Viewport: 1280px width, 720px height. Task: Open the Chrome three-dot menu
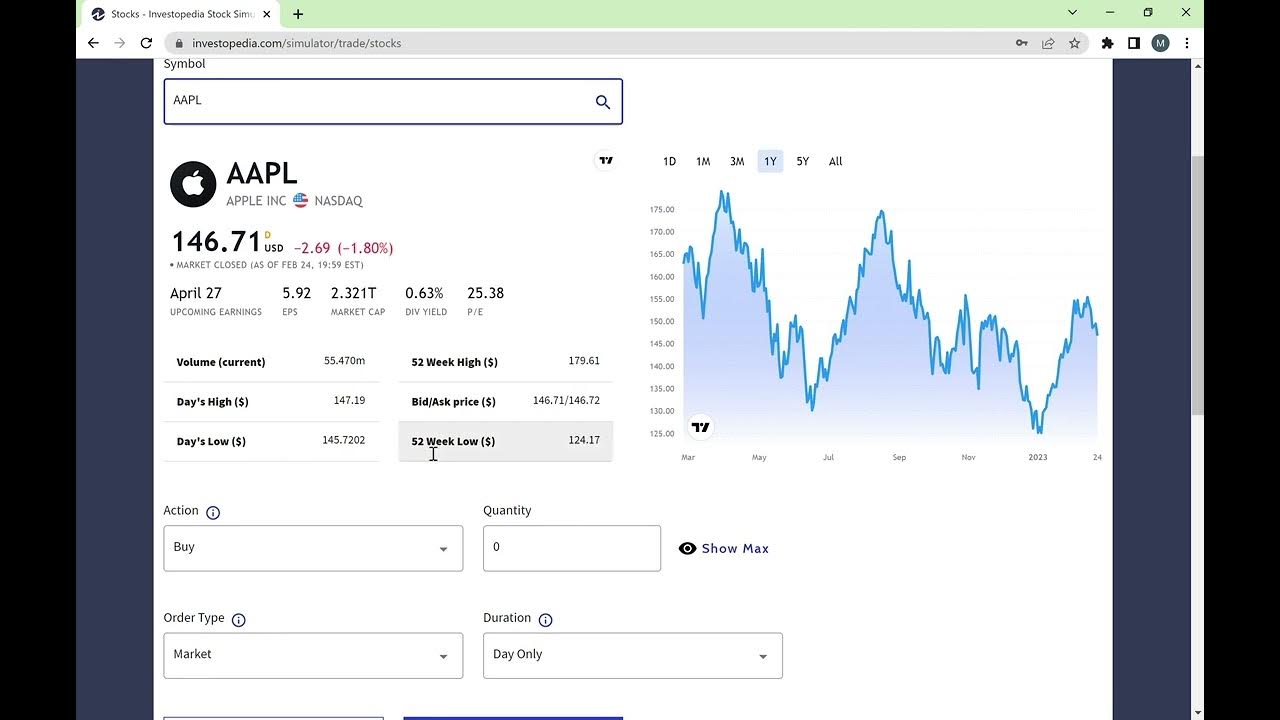coord(1187,43)
